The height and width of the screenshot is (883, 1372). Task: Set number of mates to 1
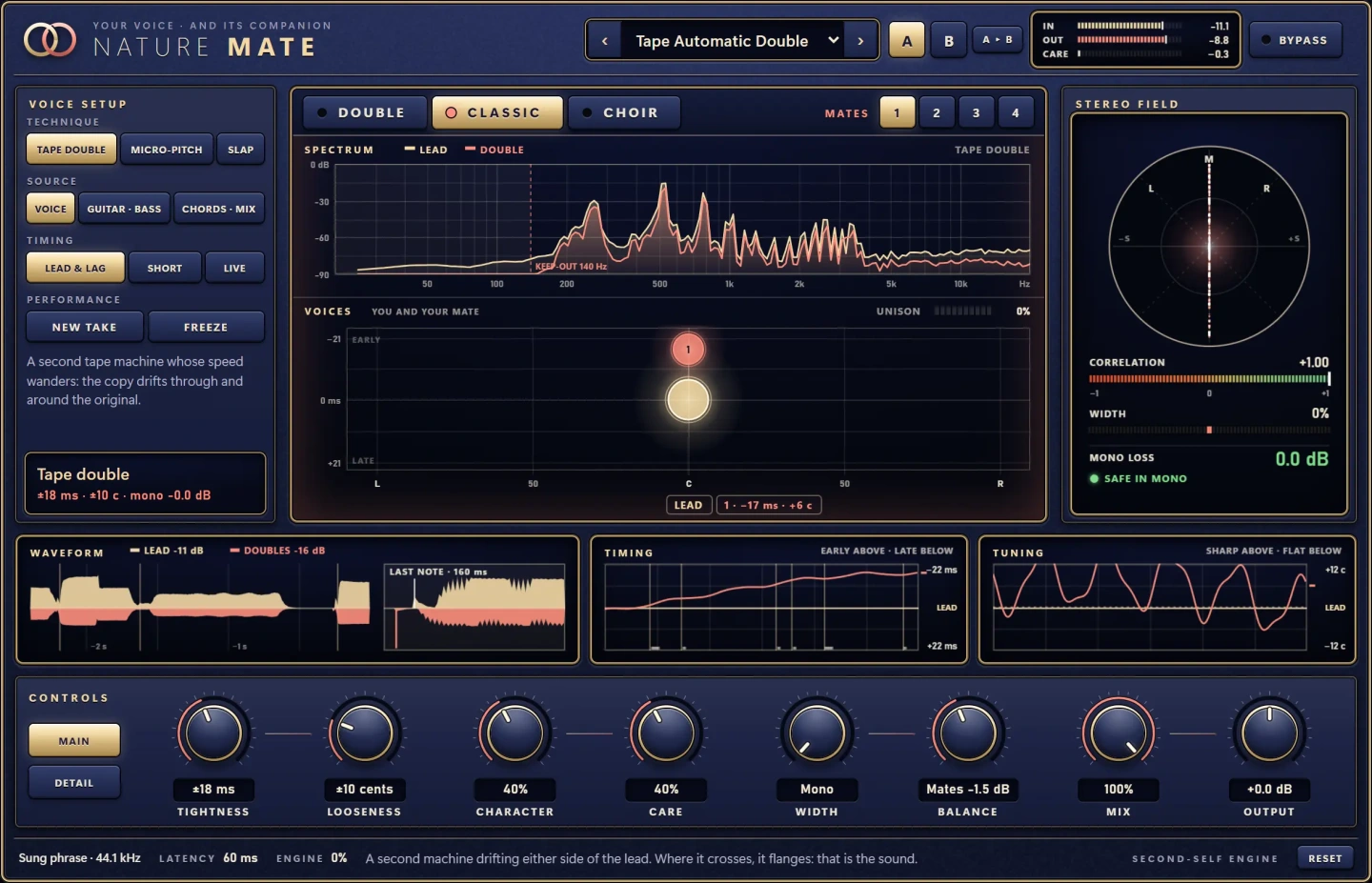pyautogui.click(x=897, y=112)
